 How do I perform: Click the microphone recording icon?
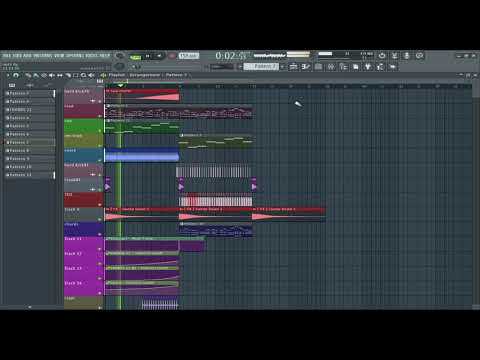(x=407, y=55)
